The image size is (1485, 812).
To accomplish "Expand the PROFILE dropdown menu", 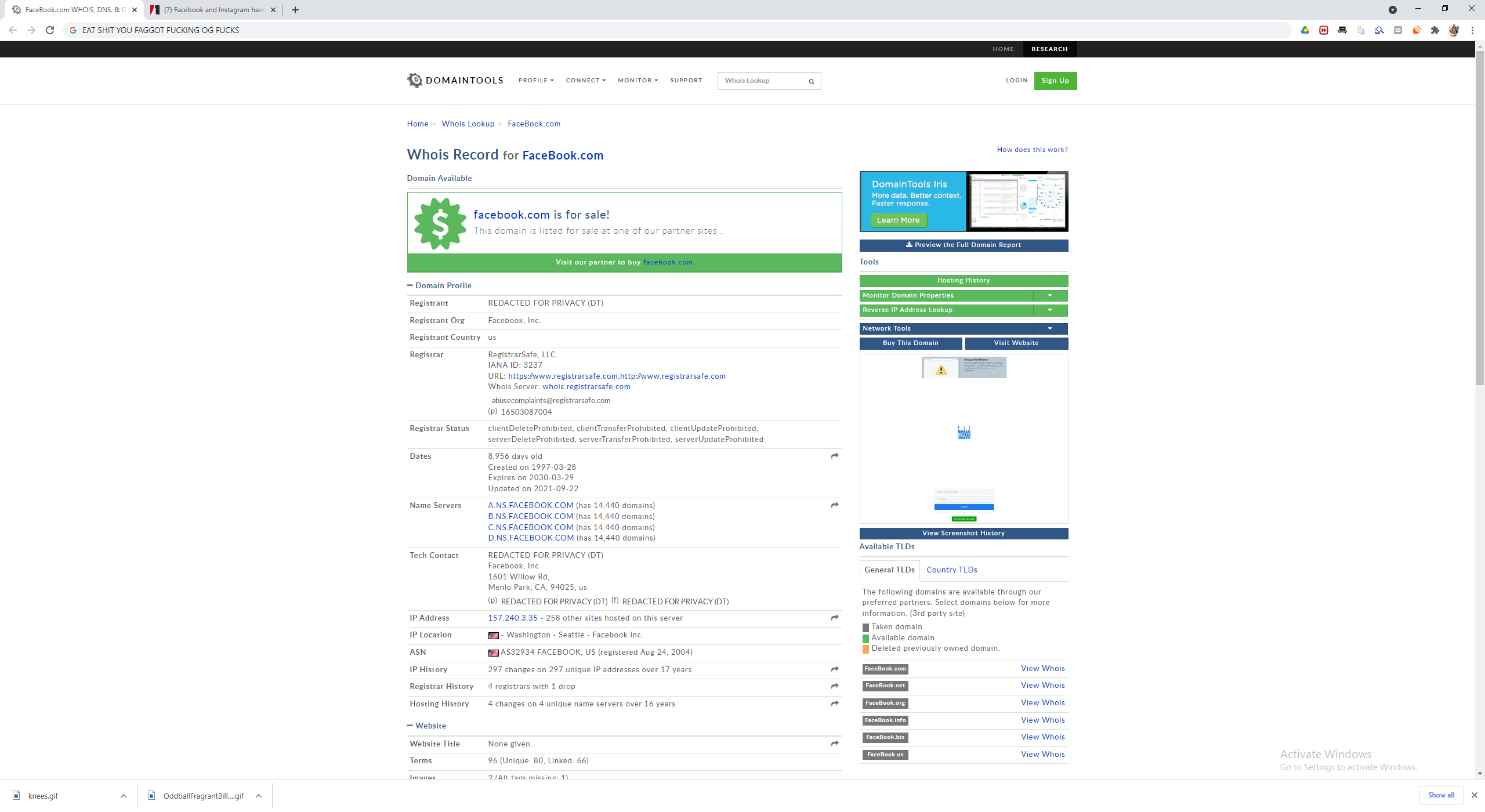I will coord(536,81).
